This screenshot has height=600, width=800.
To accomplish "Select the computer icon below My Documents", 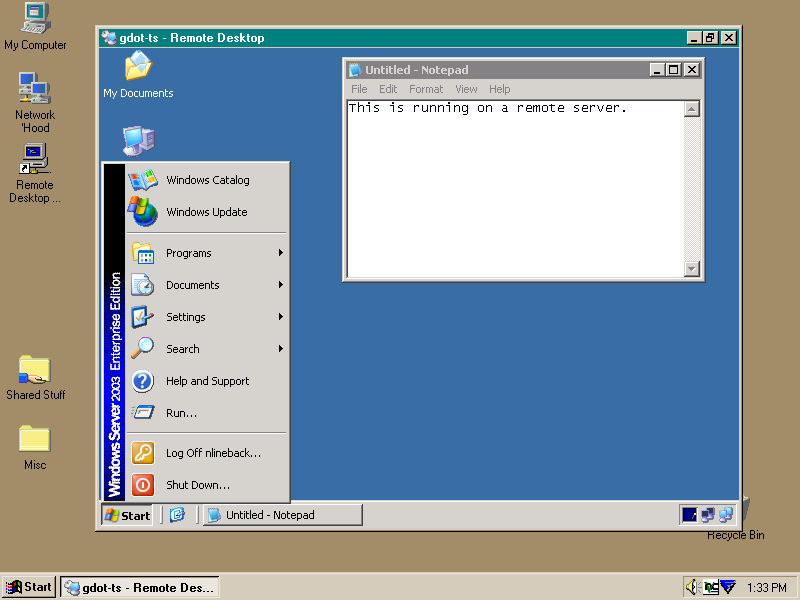I will coord(139,141).
